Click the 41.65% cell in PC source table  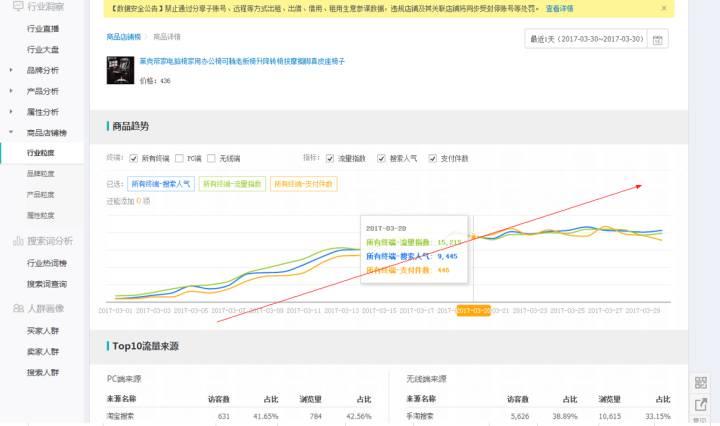point(266,416)
